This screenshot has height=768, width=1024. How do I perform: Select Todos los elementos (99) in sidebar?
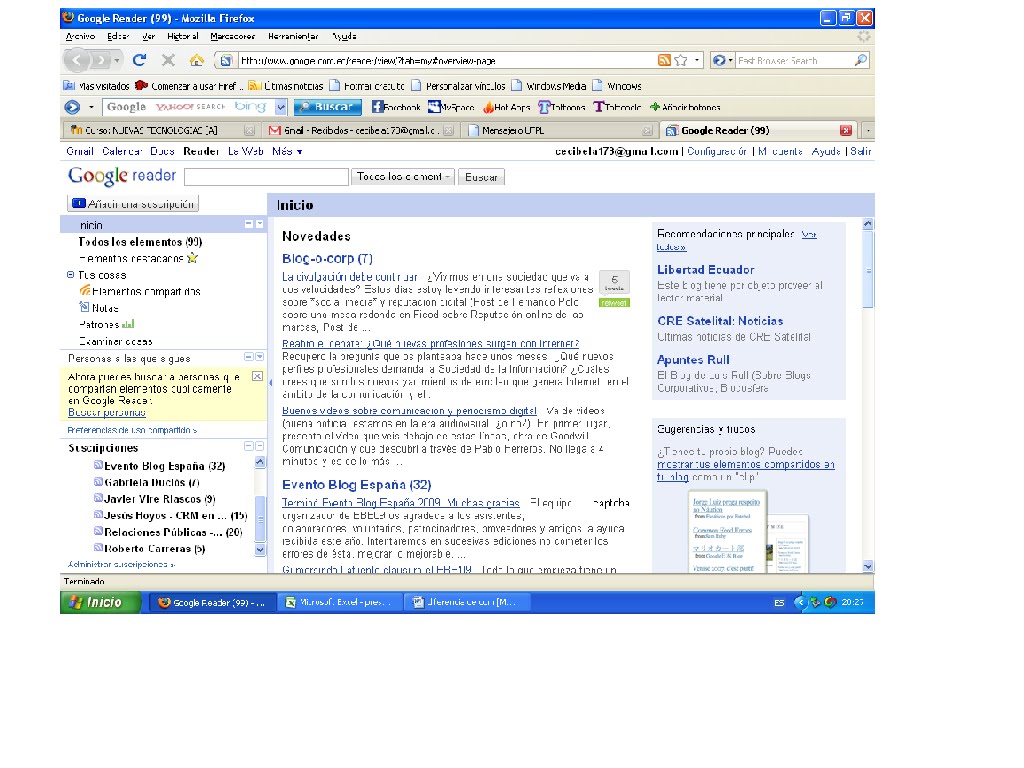click(x=140, y=242)
